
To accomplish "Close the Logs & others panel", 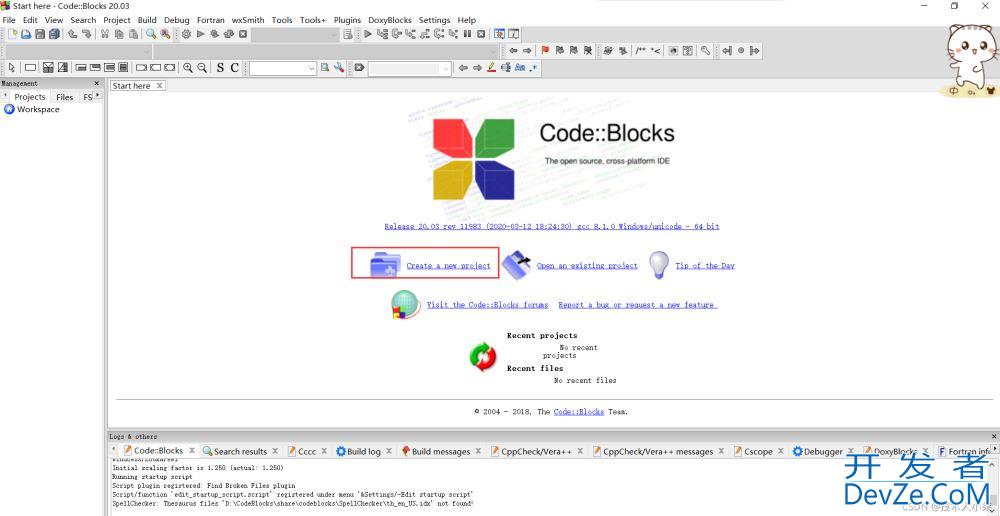I will (x=994, y=436).
